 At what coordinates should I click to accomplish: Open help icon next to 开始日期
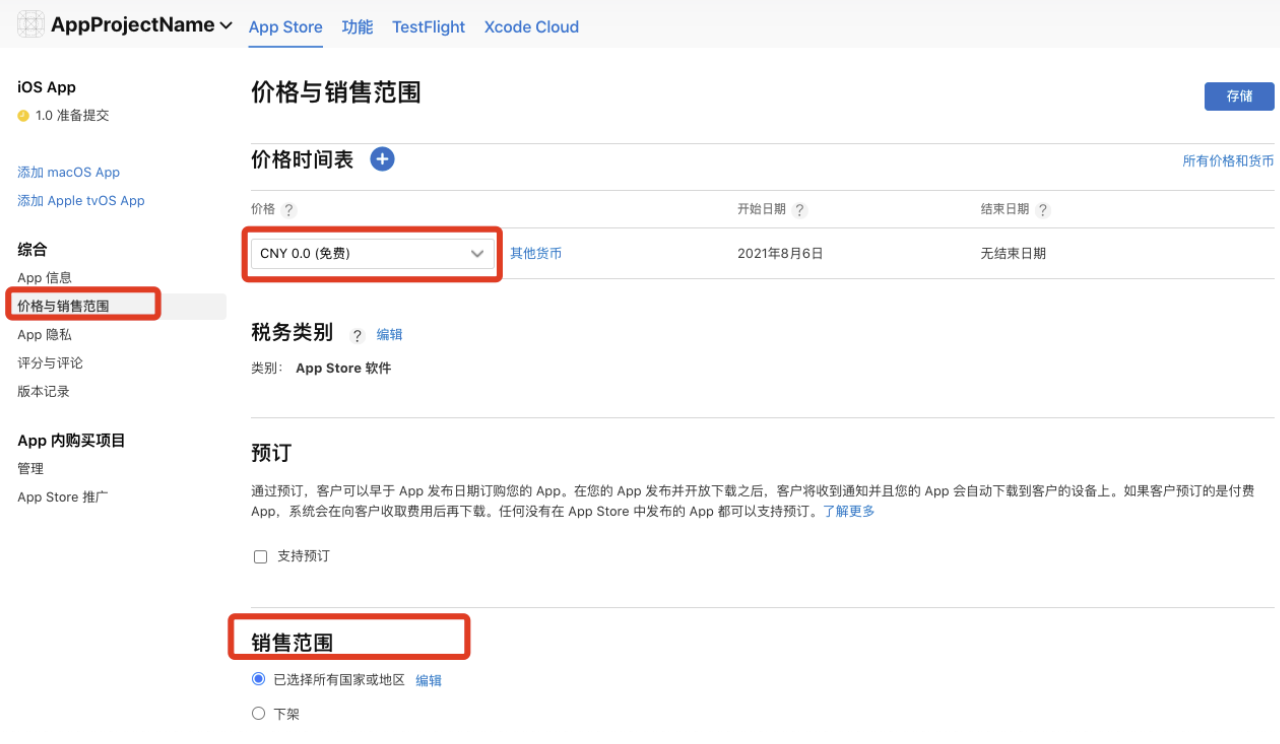click(800, 210)
